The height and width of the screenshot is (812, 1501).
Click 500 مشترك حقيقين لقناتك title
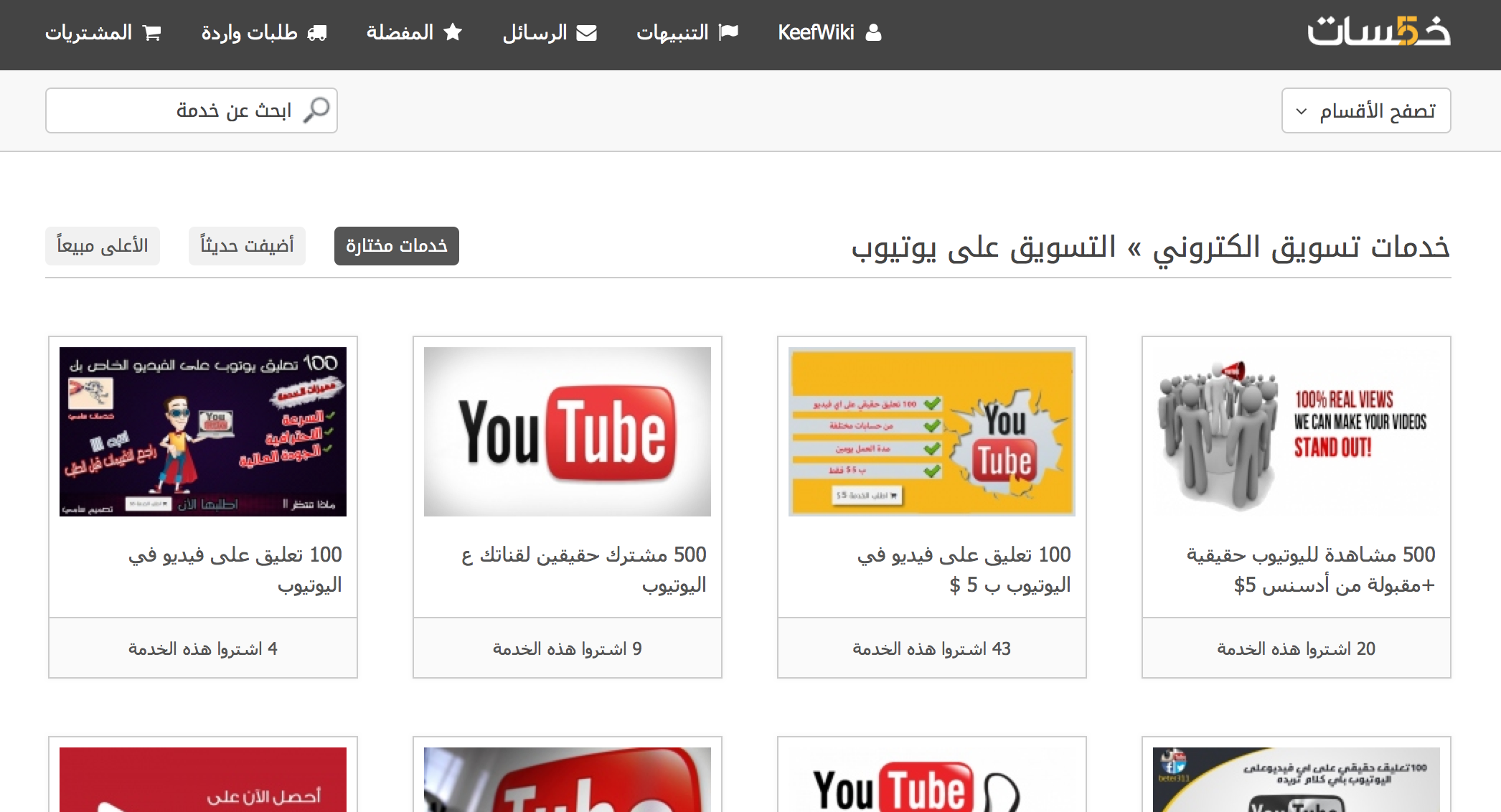tap(584, 570)
